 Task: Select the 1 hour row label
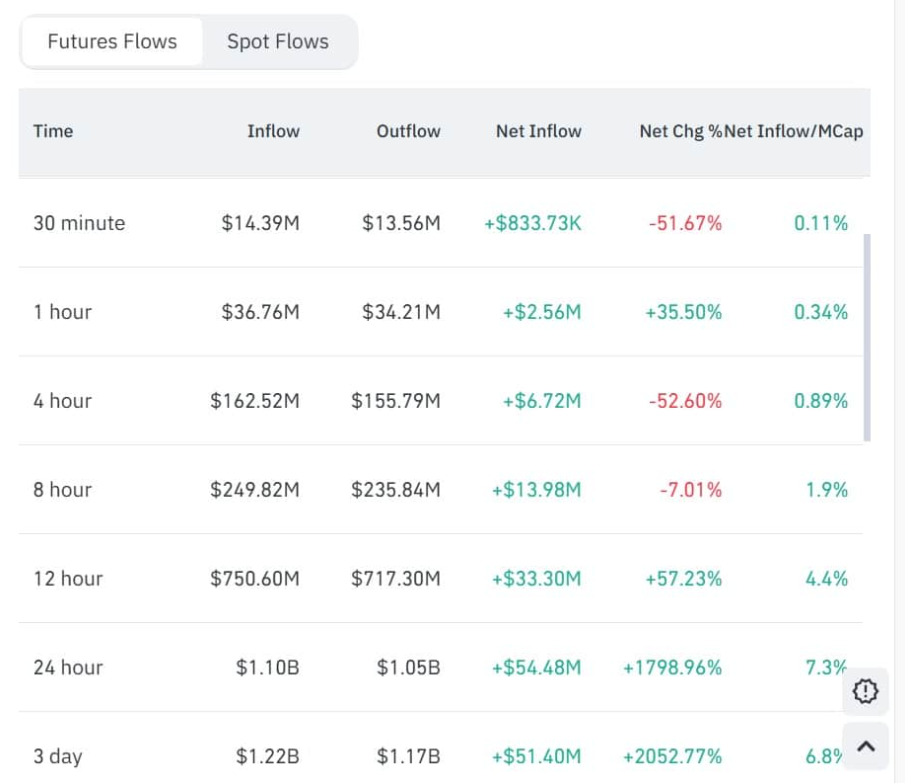(x=62, y=312)
